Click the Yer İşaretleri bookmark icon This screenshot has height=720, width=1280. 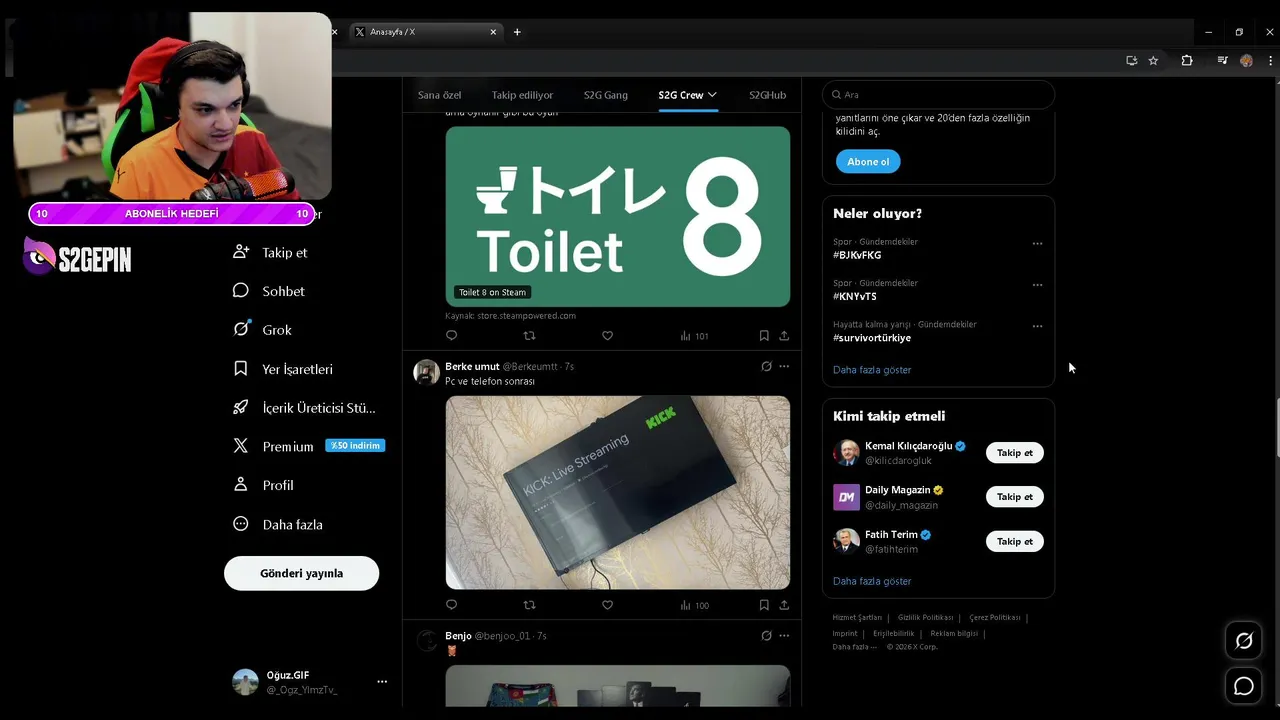coord(240,368)
